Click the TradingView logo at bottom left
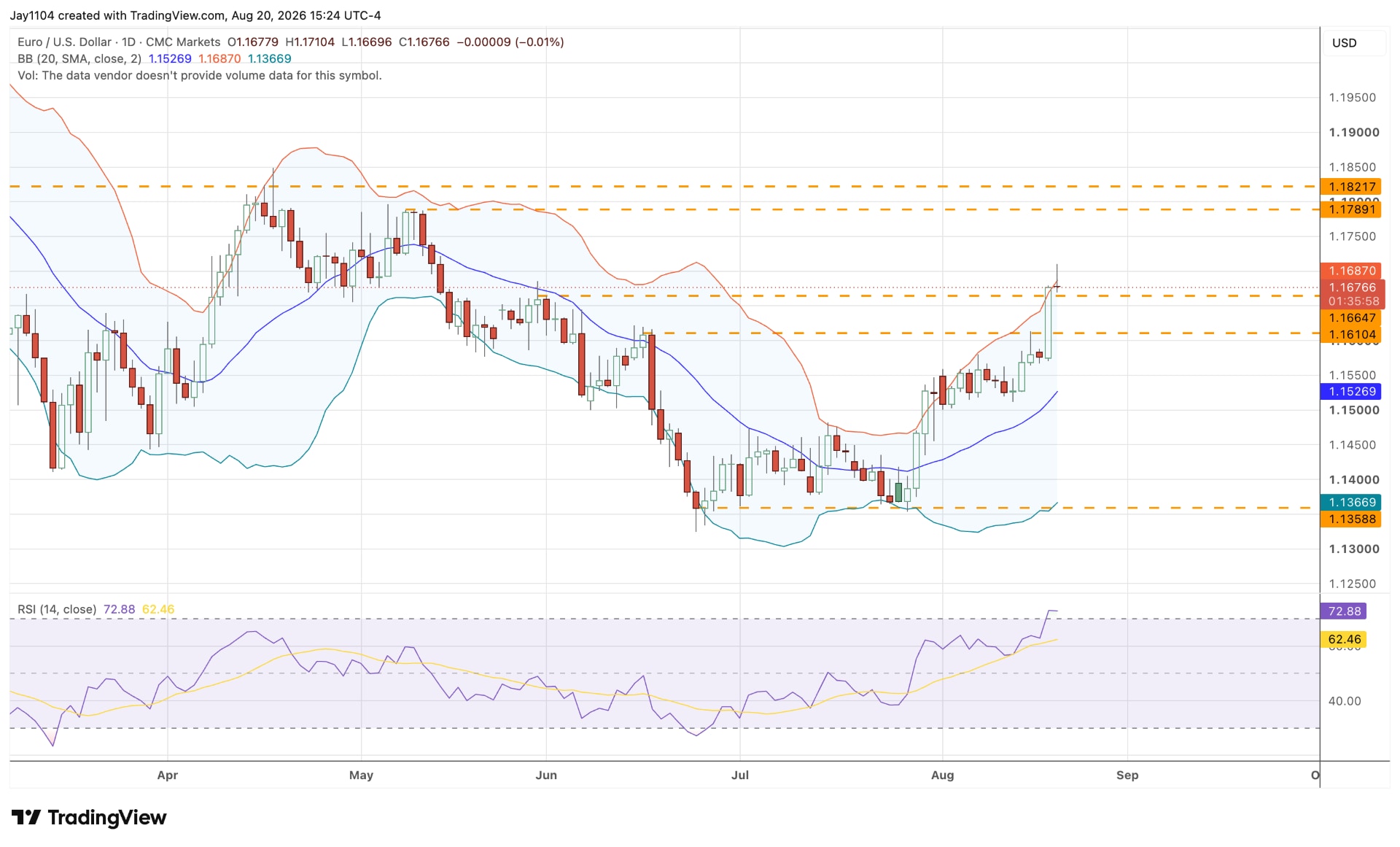This screenshot has width=1400, height=847. (89, 817)
